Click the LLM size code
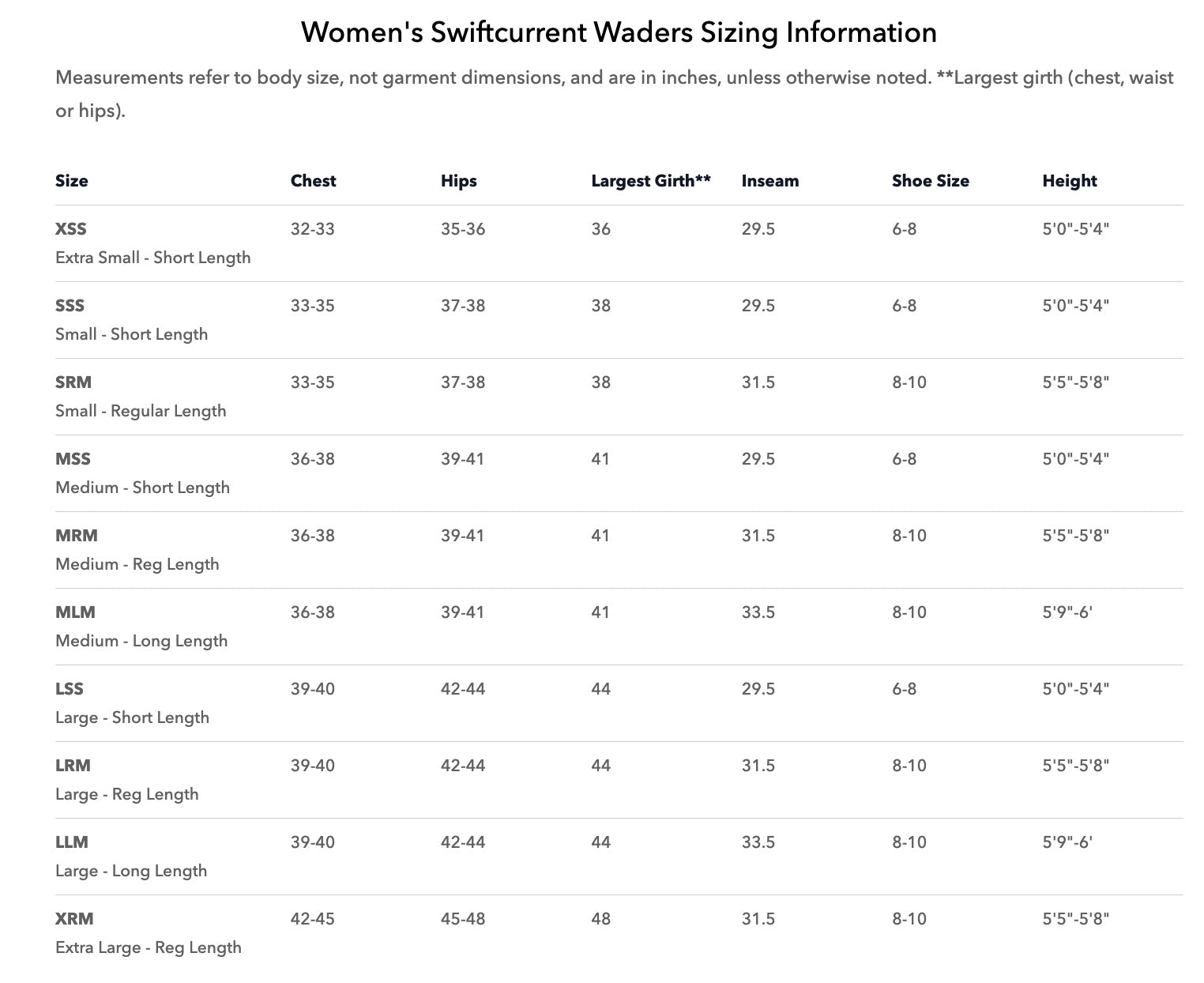1204x983 pixels. pos(72,842)
